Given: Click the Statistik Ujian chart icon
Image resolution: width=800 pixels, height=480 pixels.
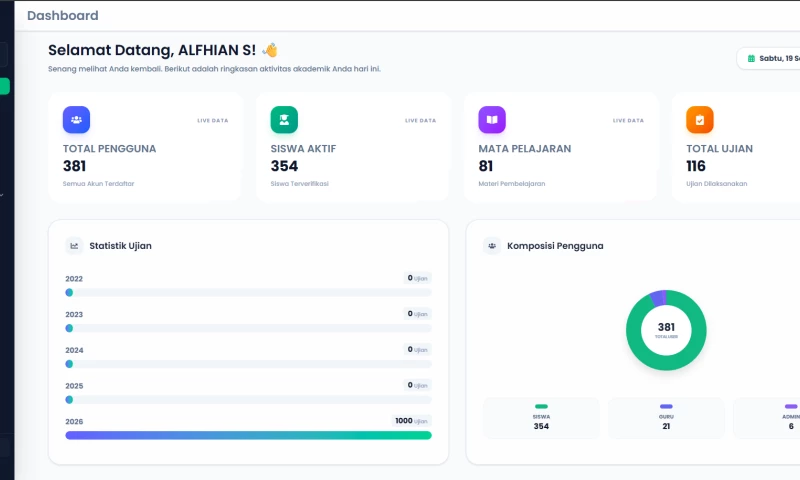Looking at the screenshot, I should pyautogui.click(x=74, y=246).
